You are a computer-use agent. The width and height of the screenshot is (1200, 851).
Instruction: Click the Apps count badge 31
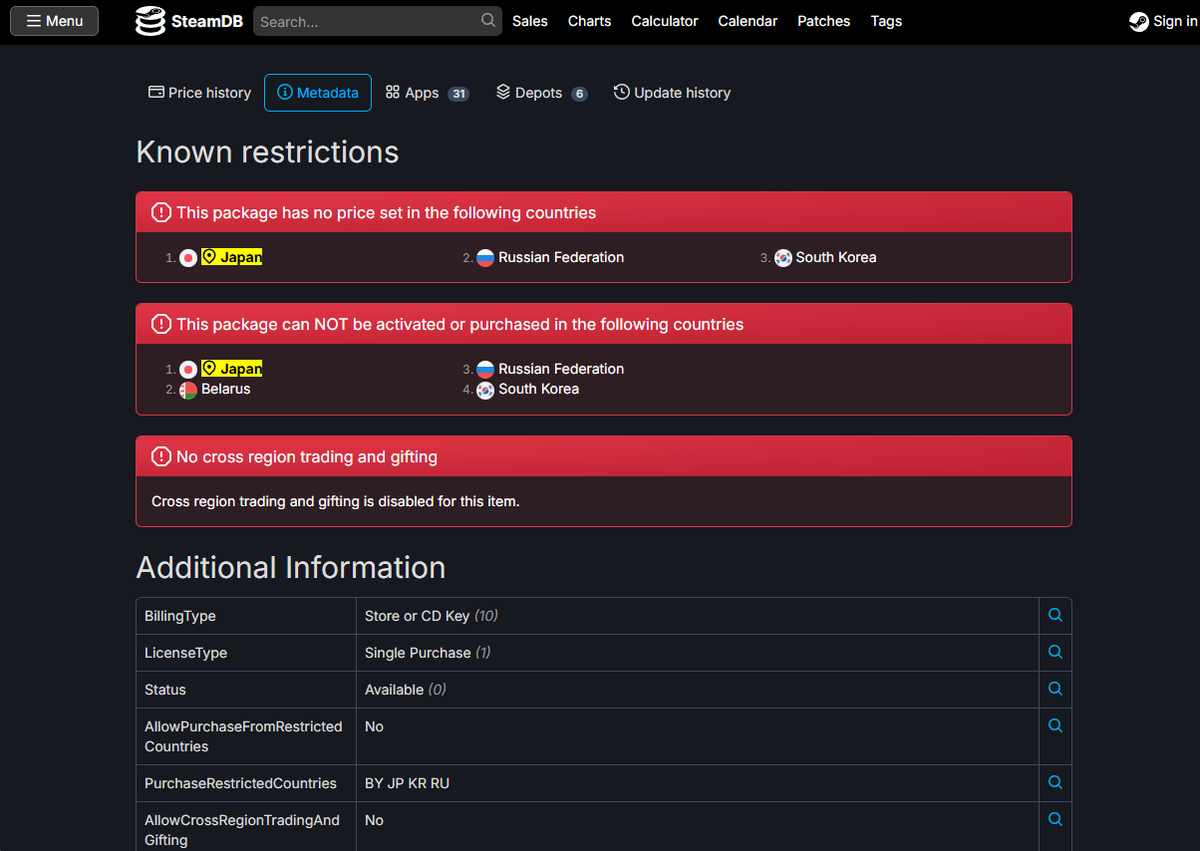(x=458, y=94)
